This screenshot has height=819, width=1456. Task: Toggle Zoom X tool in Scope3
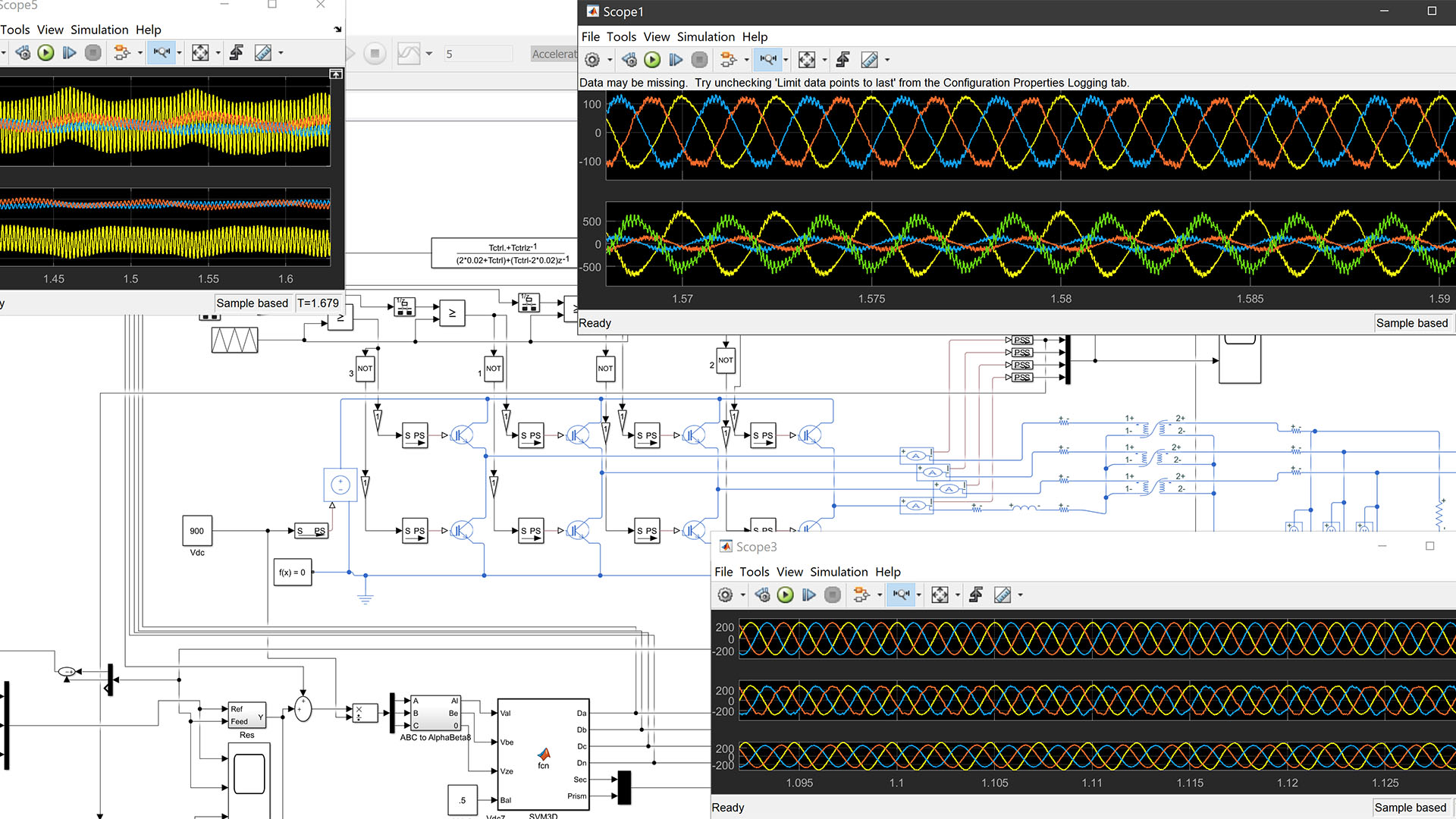901,595
